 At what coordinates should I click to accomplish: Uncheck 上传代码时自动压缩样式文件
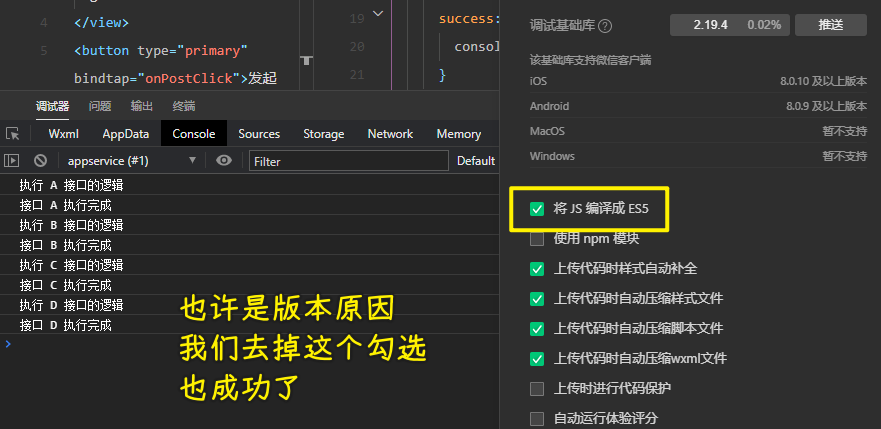click(537, 299)
